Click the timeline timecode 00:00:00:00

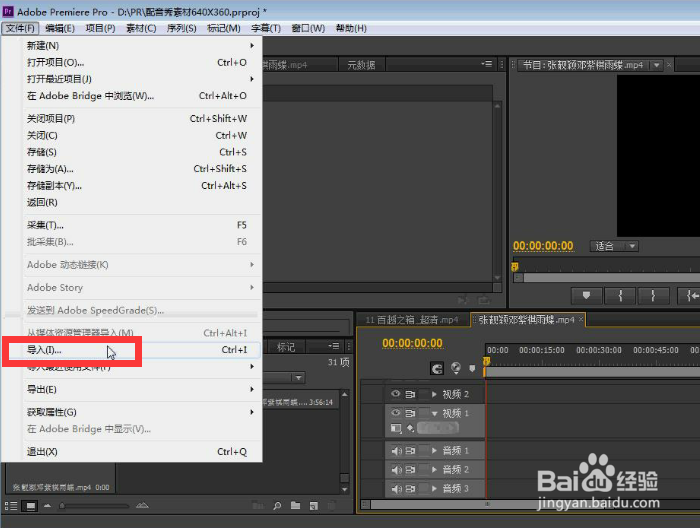pyautogui.click(x=412, y=343)
